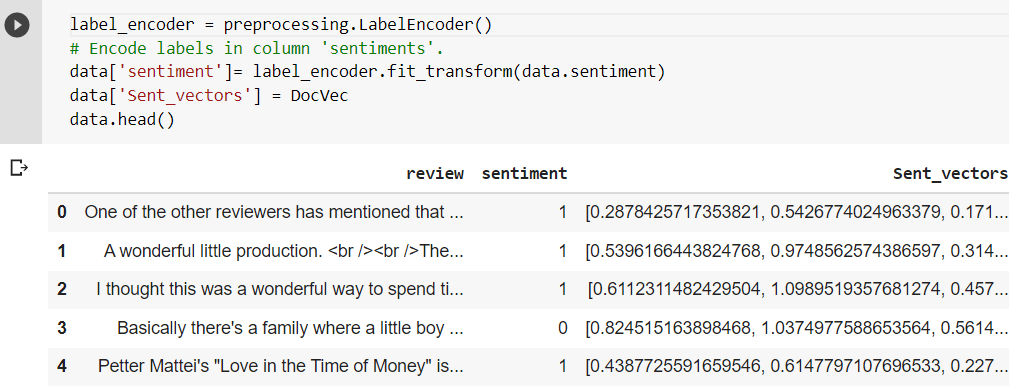Select the Sent_vectors column header

950,174
